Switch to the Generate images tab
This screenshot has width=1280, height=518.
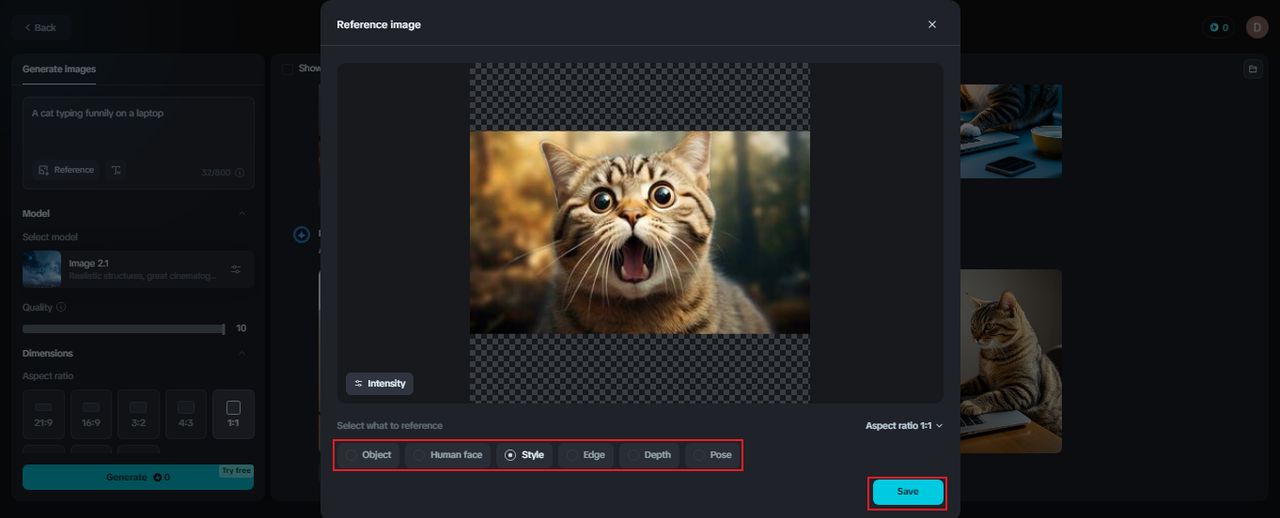pyautogui.click(x=59, y=69)
